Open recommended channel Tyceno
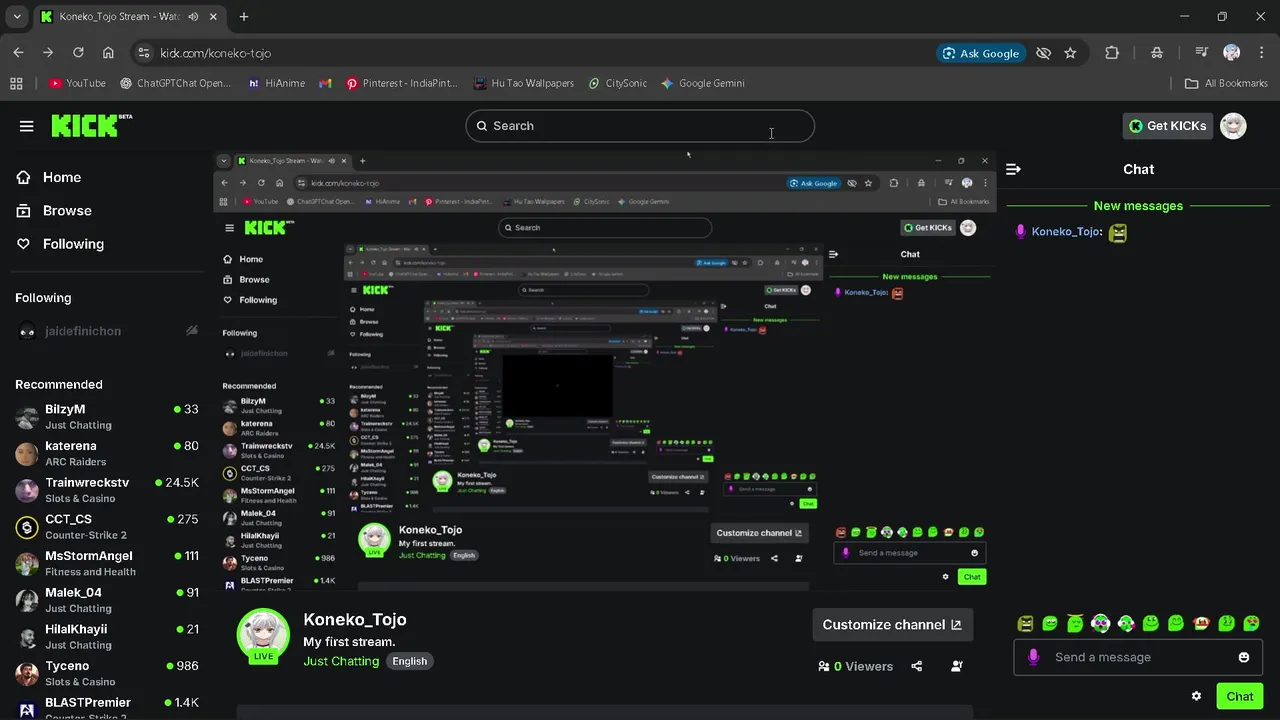1280x720 pixels. click(x=106, y=673)
